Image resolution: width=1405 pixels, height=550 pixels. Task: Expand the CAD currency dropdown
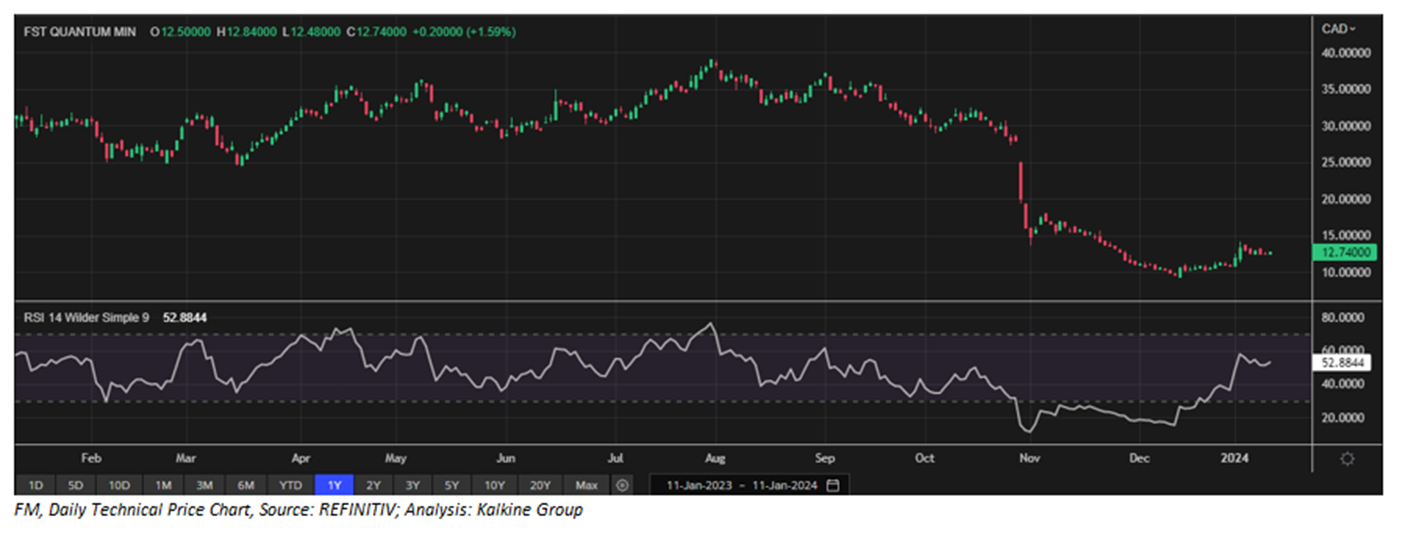click(x=1338, y=28)
